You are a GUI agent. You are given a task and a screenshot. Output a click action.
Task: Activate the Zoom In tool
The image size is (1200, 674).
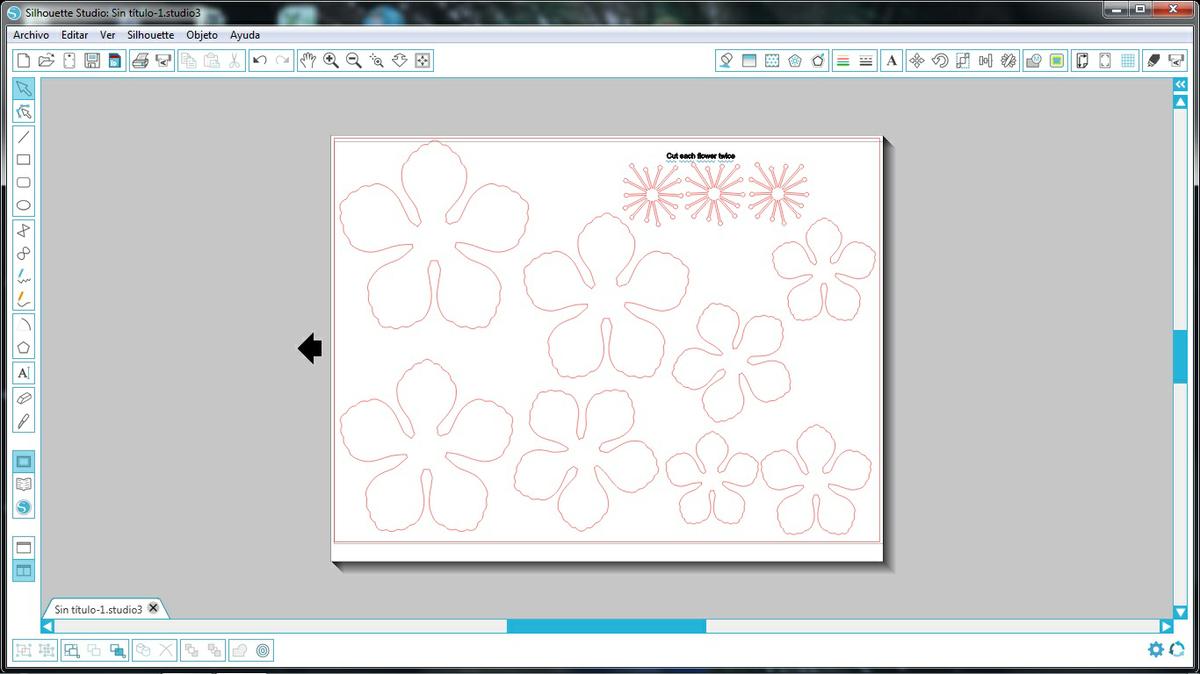click(330, 60)
